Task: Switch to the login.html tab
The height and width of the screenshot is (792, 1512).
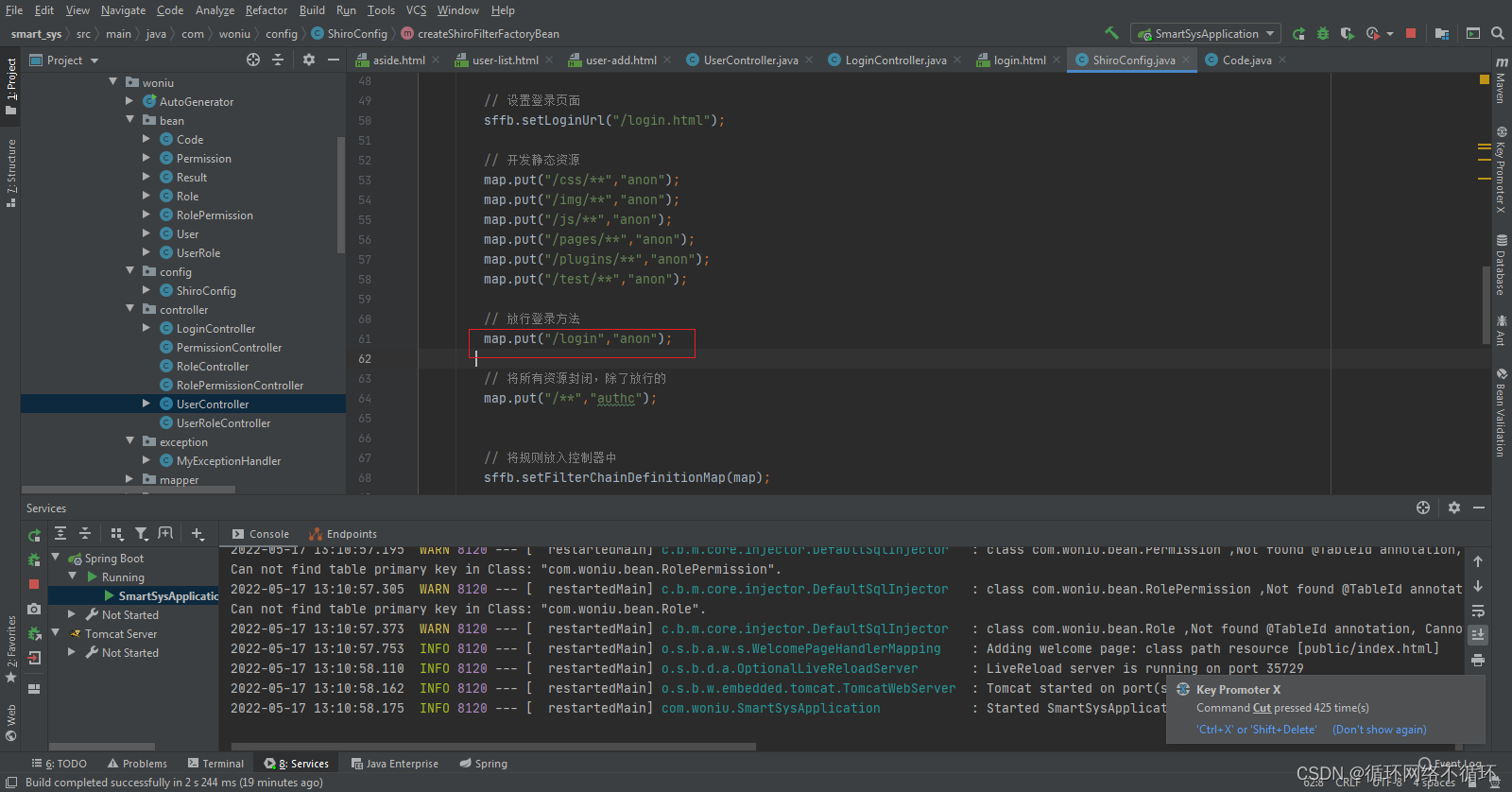Action: click(x=1020, y=60)
